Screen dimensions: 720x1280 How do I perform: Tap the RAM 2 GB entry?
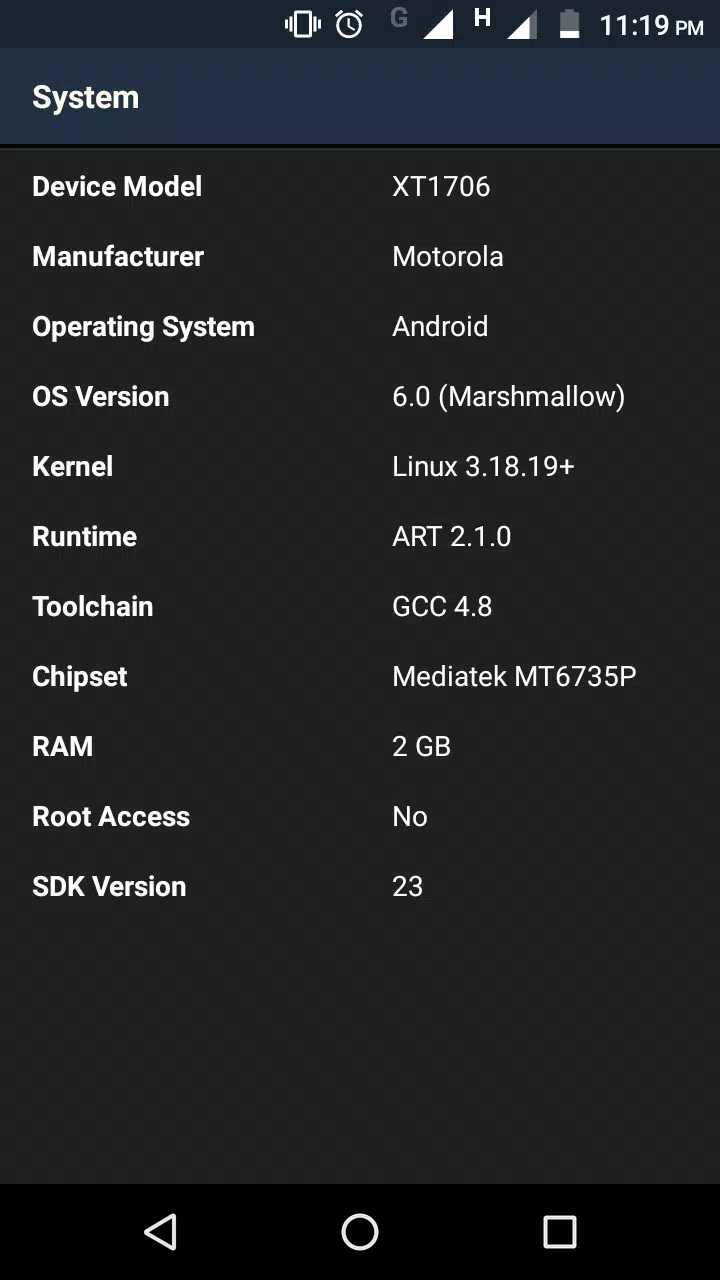[x=360, y=746]
